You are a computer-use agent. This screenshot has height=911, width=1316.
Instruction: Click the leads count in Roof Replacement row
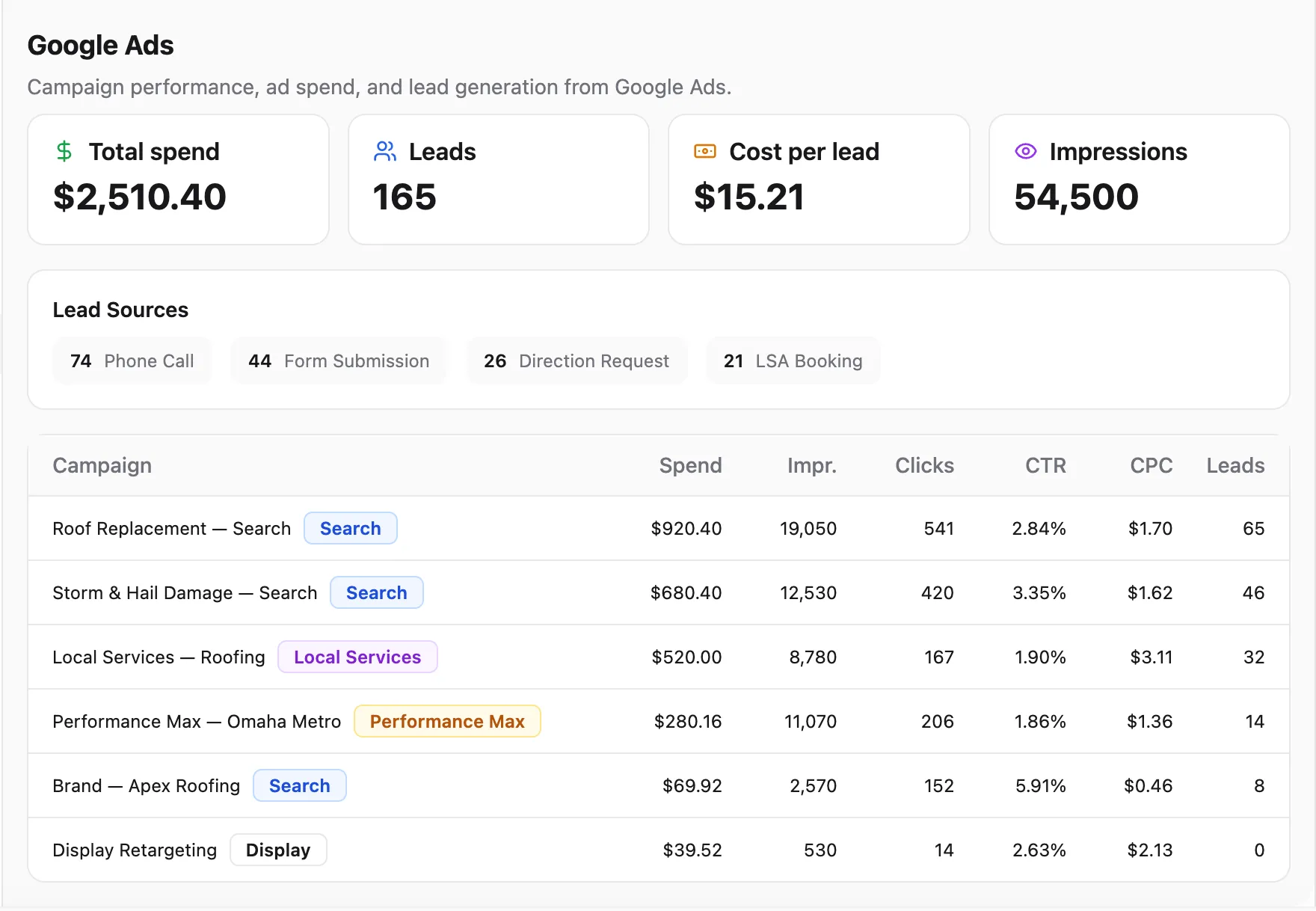pyautogui.click(x=1254, y=529)
